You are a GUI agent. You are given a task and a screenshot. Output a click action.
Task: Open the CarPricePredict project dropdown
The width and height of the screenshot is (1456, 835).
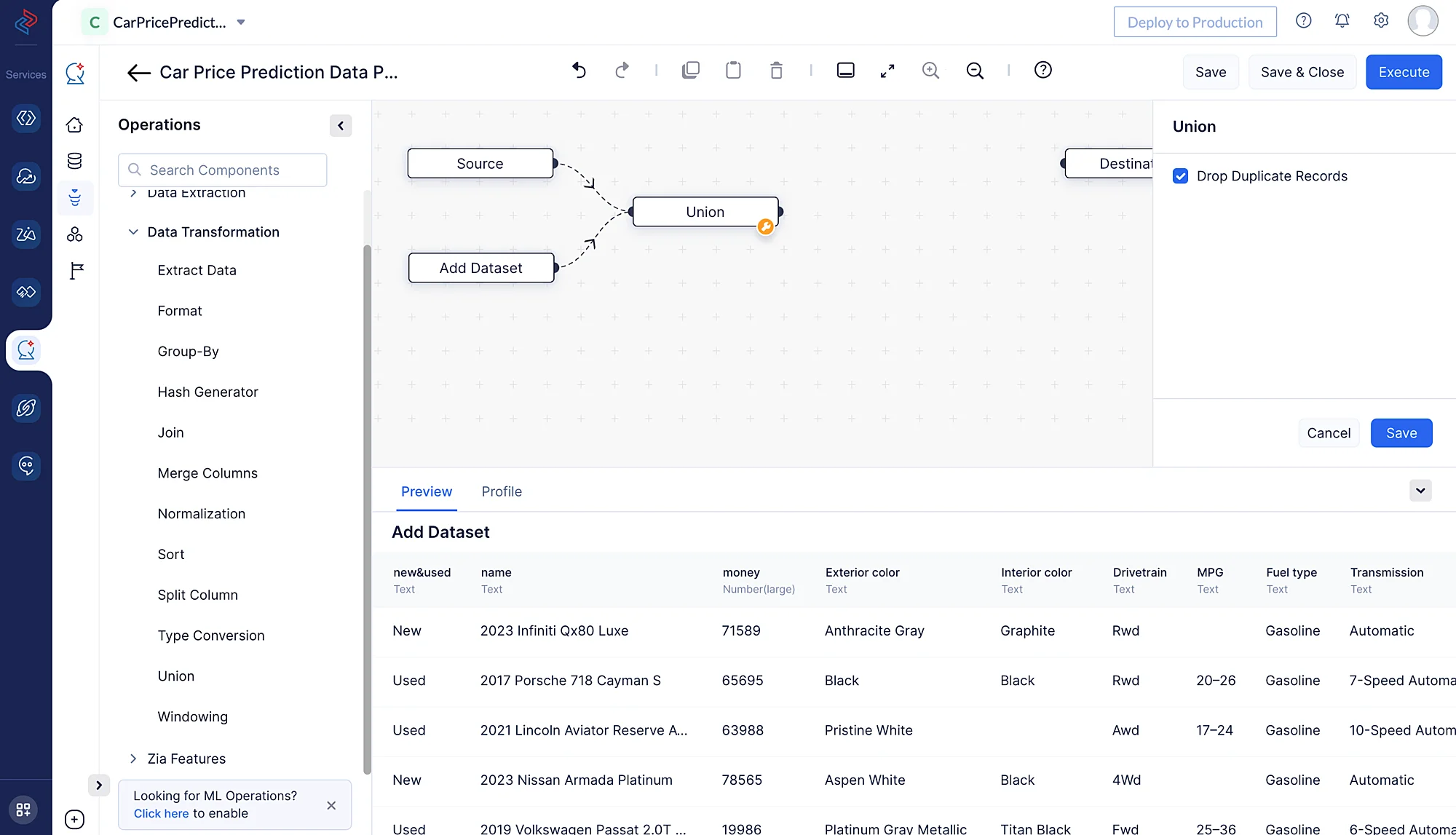[x=241, y=23]
